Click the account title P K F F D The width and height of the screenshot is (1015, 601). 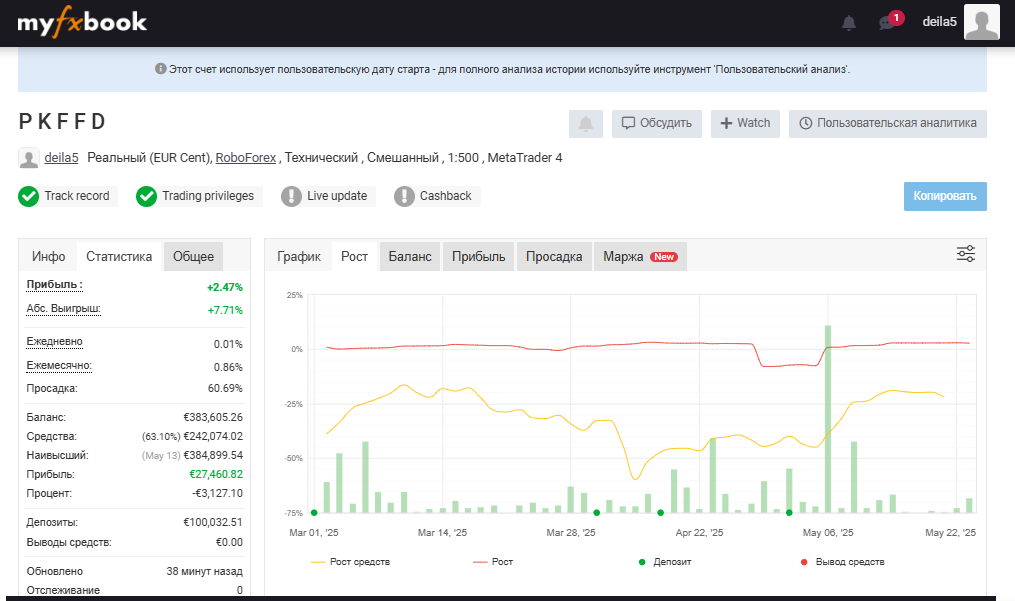[62, 122]
